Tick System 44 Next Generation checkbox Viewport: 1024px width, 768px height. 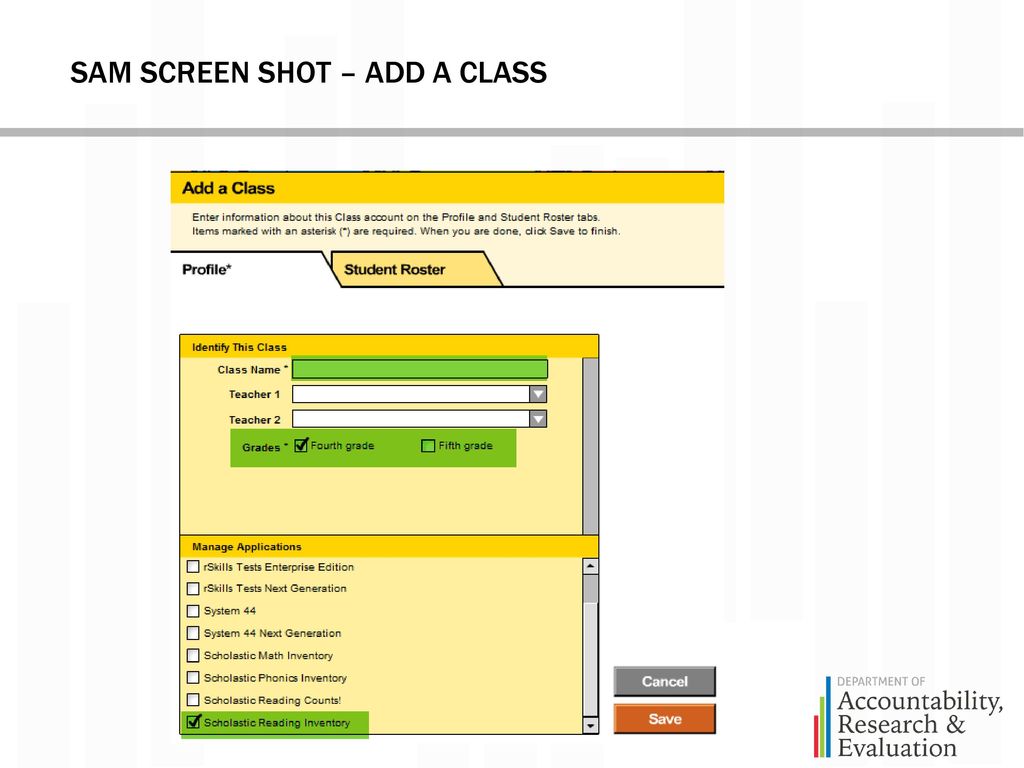193,633
